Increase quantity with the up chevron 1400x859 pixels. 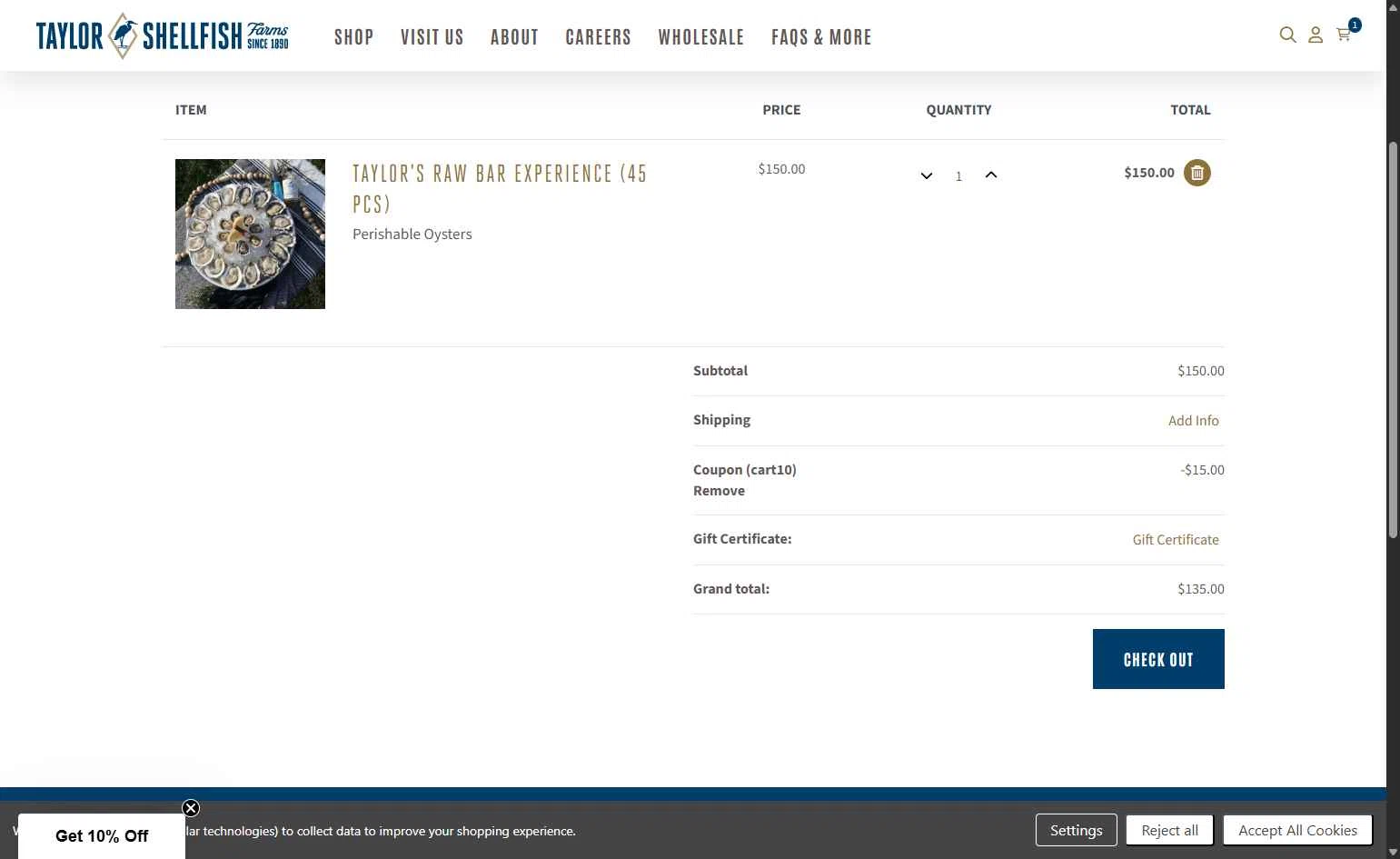tap(991, 175)
